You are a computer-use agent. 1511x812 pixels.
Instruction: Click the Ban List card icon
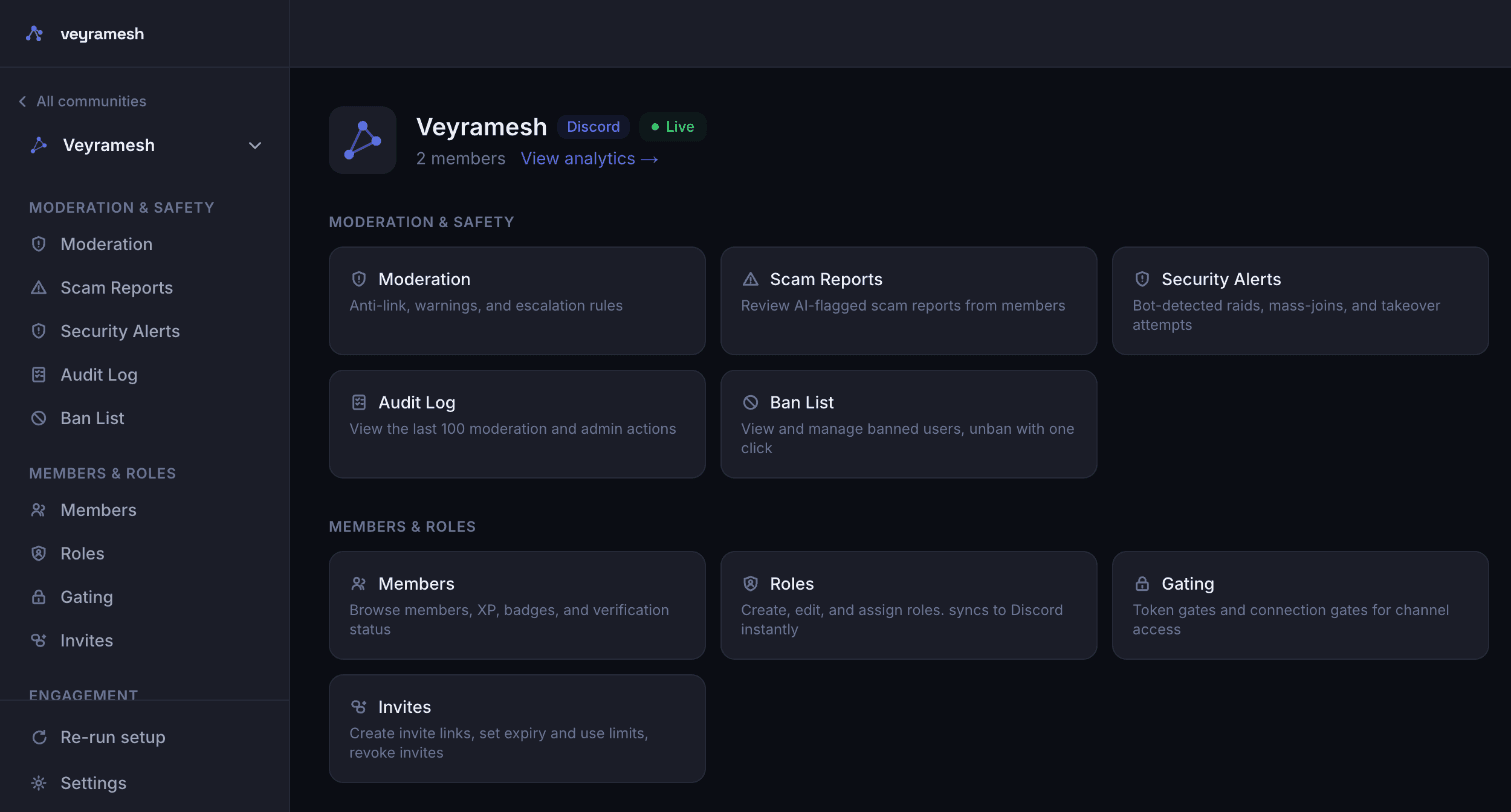(751, 402)
